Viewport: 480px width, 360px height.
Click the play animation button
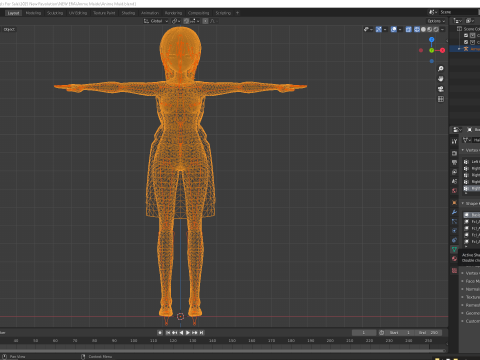click(188, 333)
